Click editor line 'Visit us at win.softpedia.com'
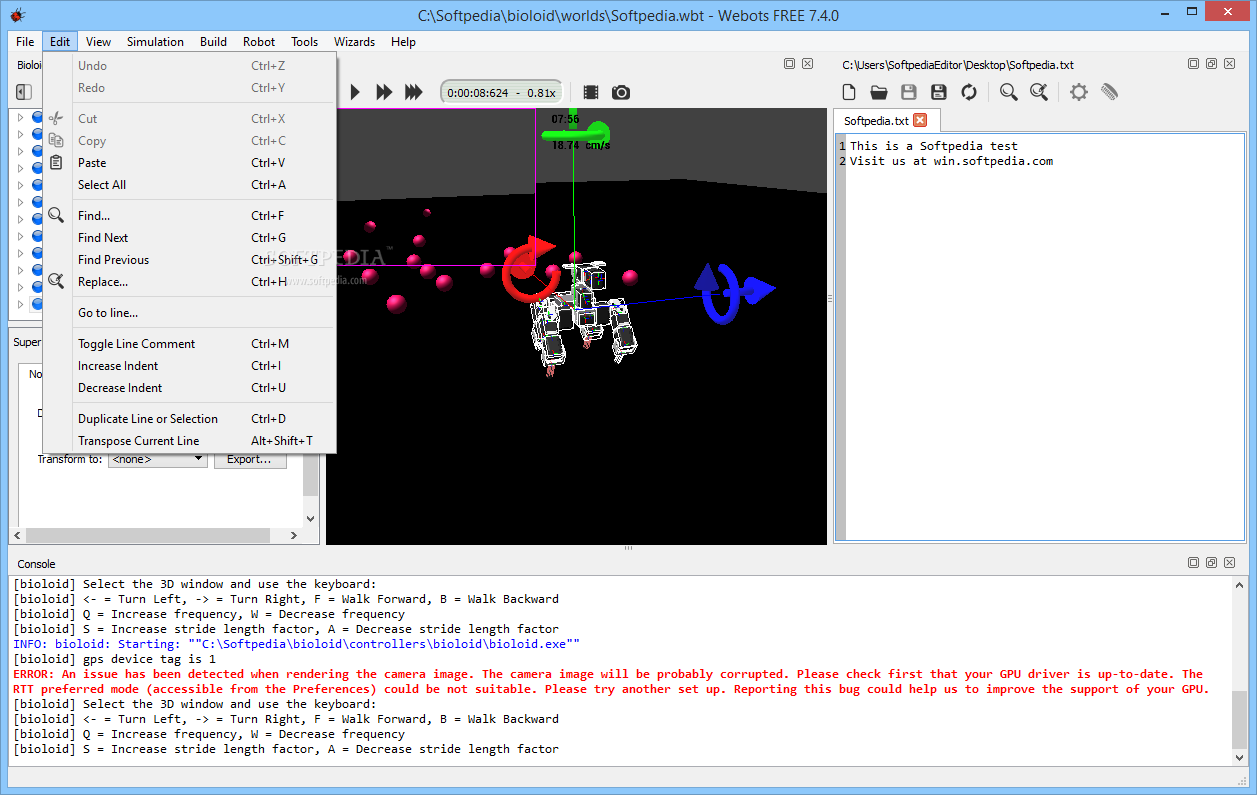Viewport: 1257px width, 795px height. pyautogui.click(x=951, y=161)
